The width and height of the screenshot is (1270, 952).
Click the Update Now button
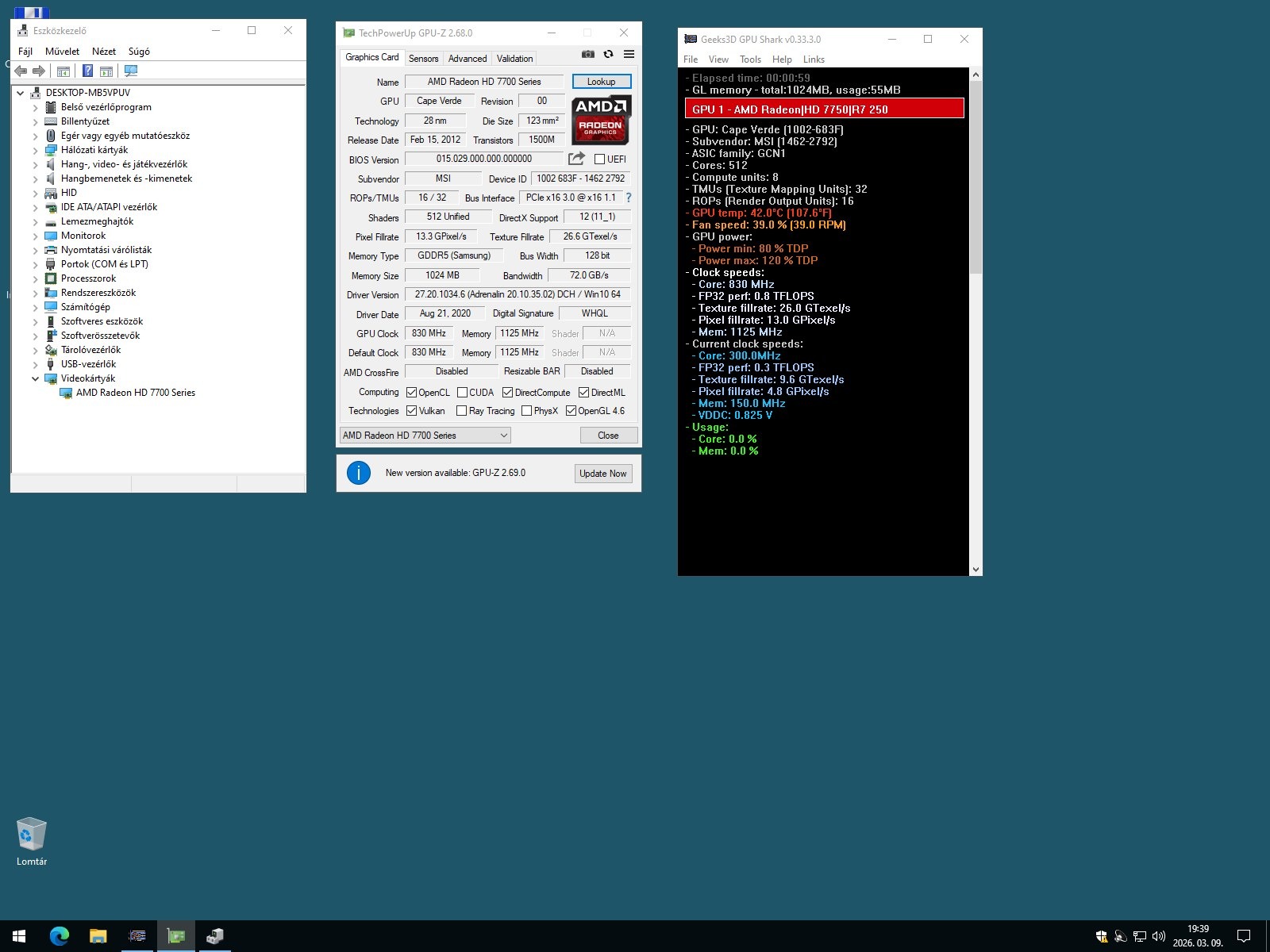pyautogui.click(x=603, y=474)
